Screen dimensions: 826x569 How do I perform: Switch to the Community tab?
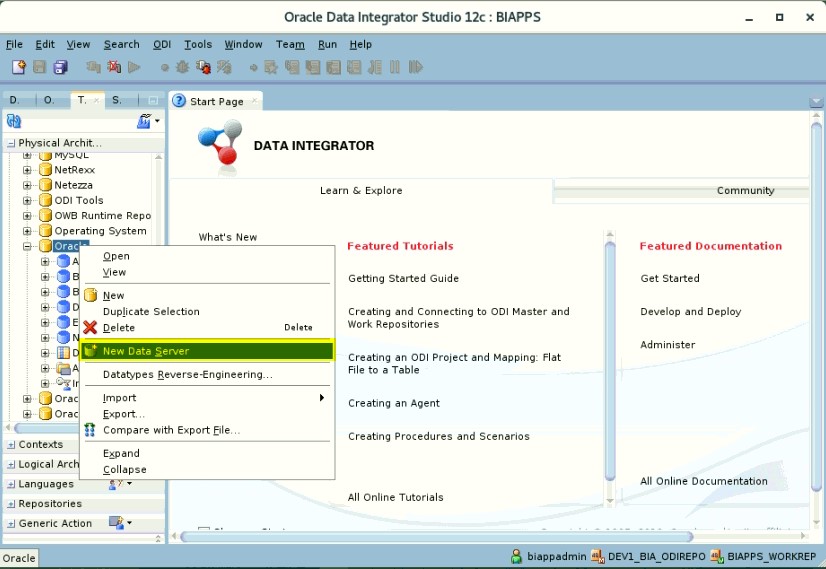pos(745,191)
